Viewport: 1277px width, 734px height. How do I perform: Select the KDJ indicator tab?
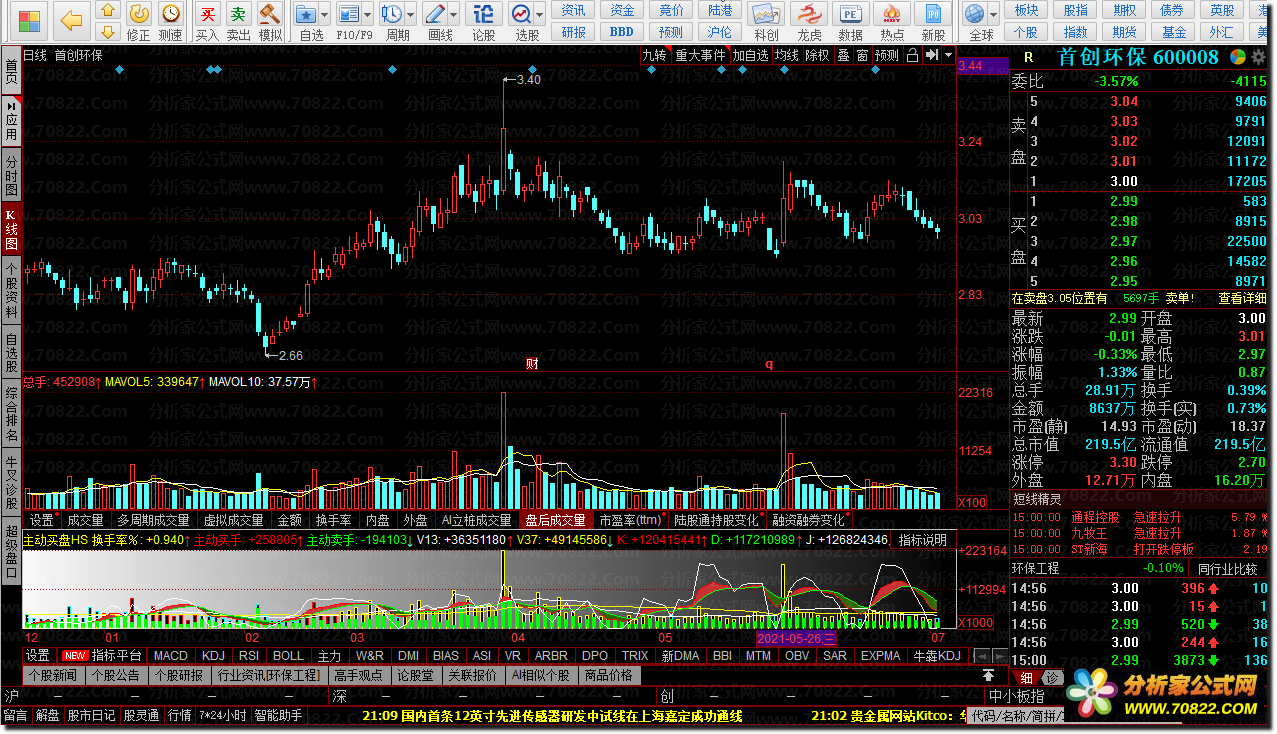coord(213,656)
